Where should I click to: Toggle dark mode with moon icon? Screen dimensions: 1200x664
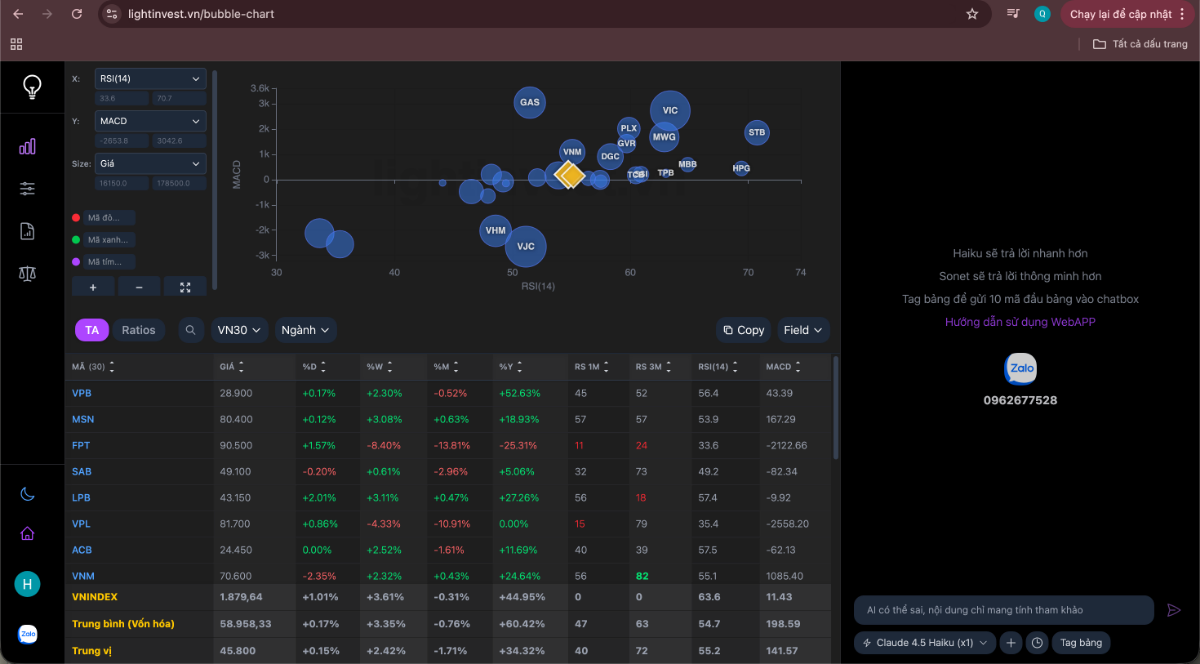(27, 494)
